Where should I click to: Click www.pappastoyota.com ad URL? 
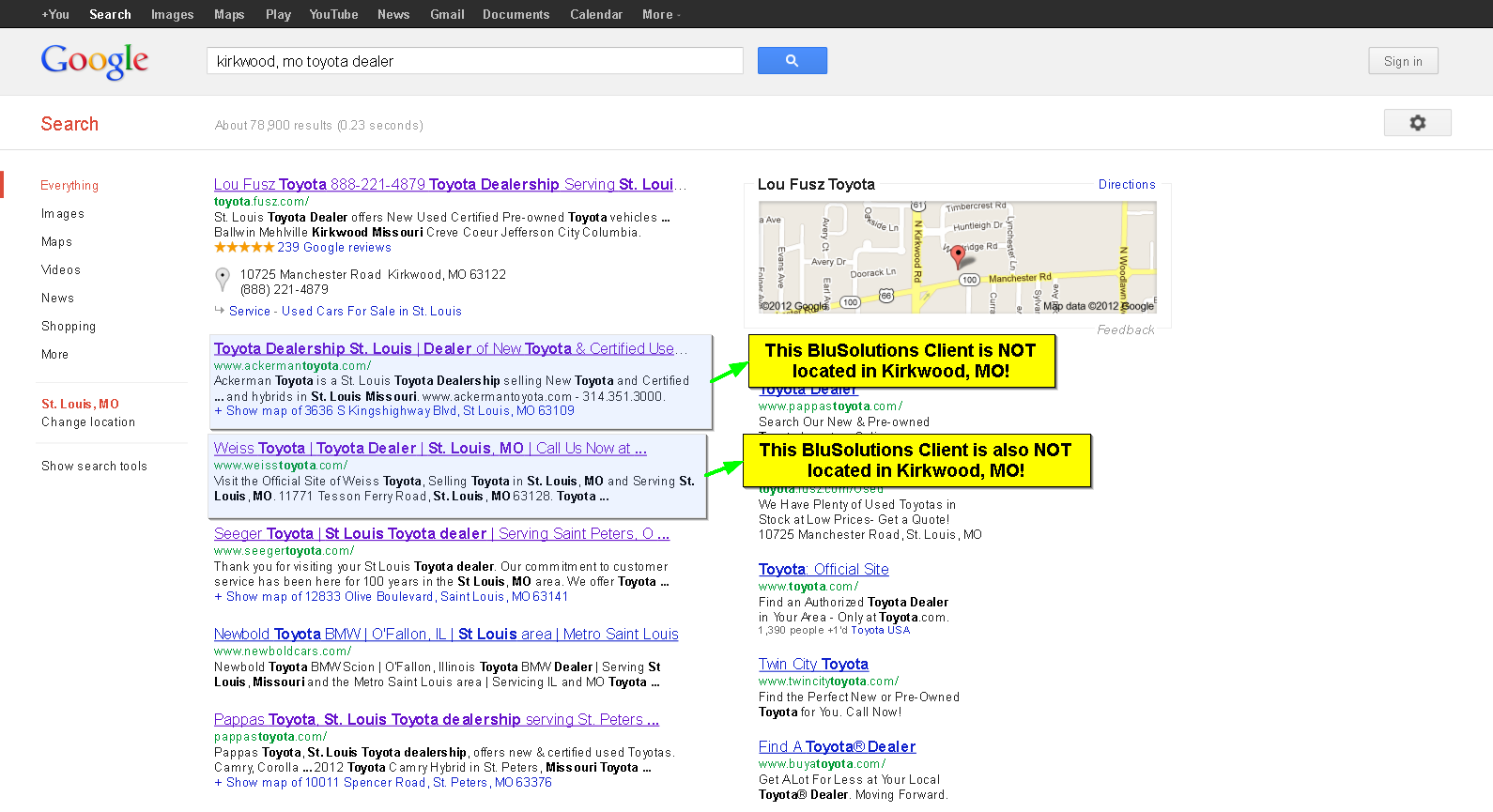click(x=830, y=406)
